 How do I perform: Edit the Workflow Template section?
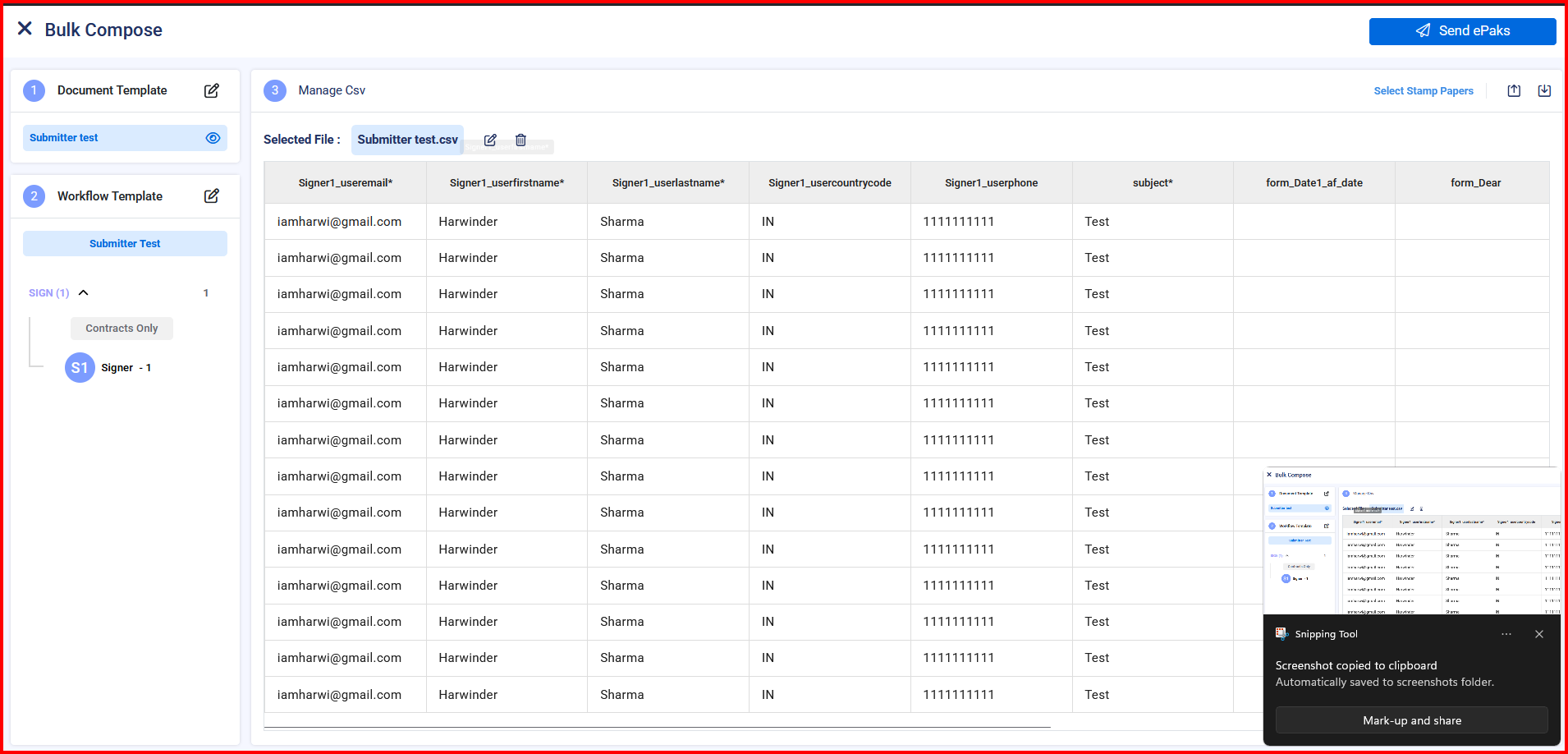point(211,195)
